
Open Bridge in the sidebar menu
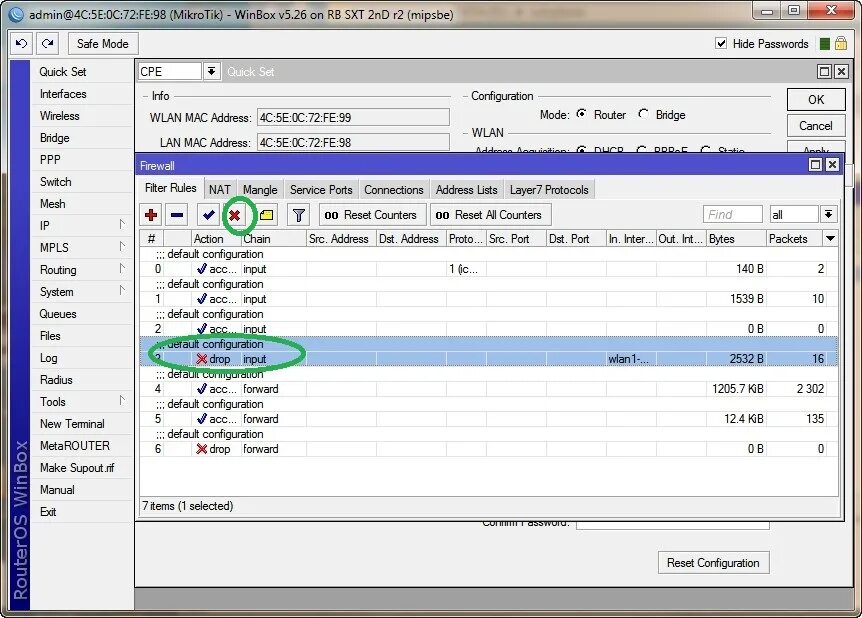(x=54, y=138)
